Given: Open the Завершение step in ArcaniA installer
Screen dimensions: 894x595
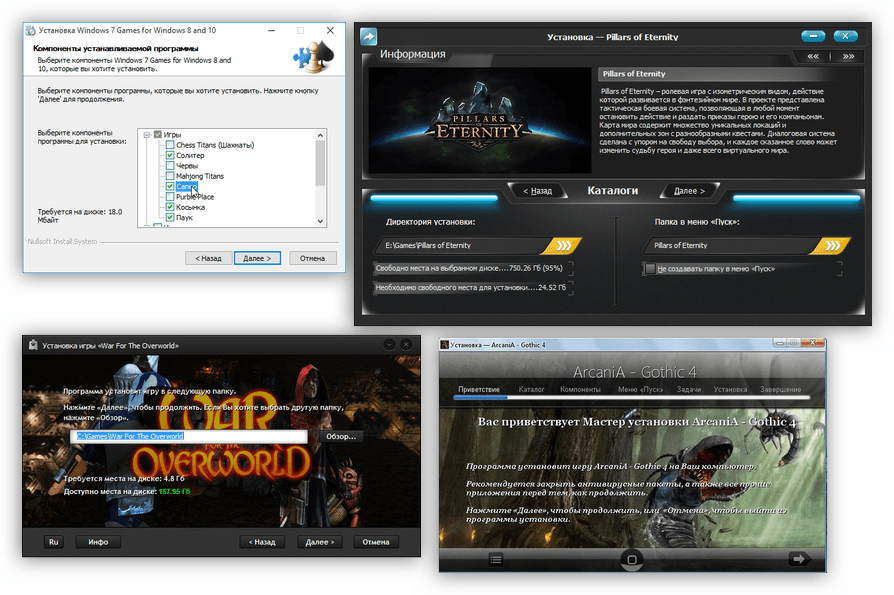Looking at the screenshot, I should (x=781, y=390).
